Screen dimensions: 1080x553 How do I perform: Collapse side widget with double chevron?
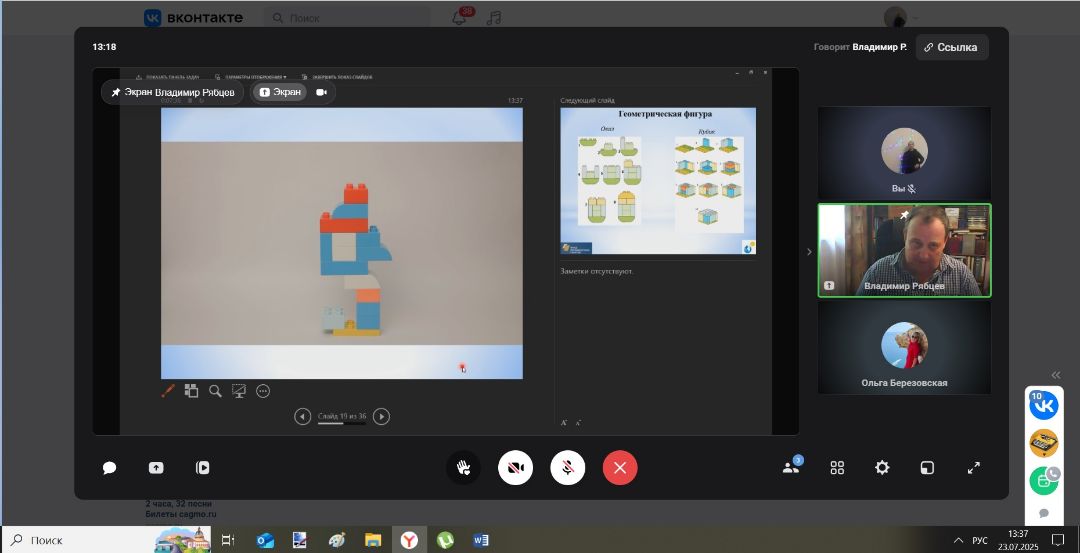[1055, 375]
